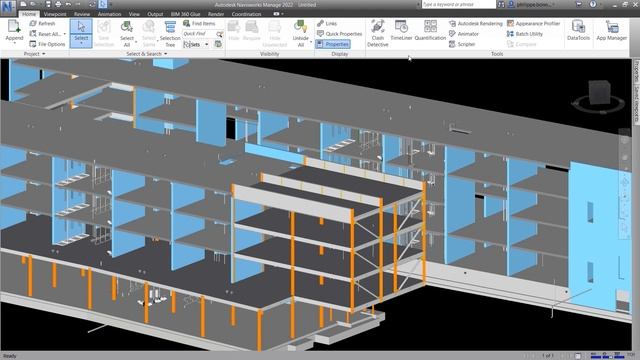Open File Options

(47, 44)
